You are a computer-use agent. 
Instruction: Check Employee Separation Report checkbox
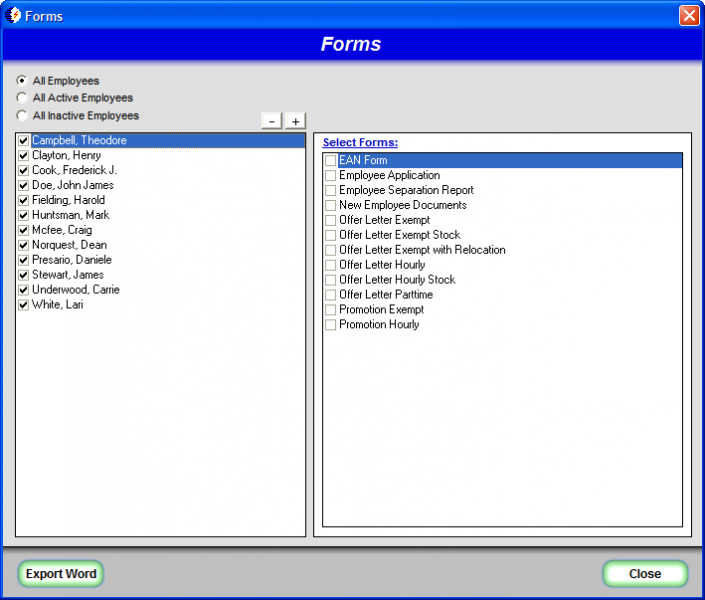coord(330,190)
